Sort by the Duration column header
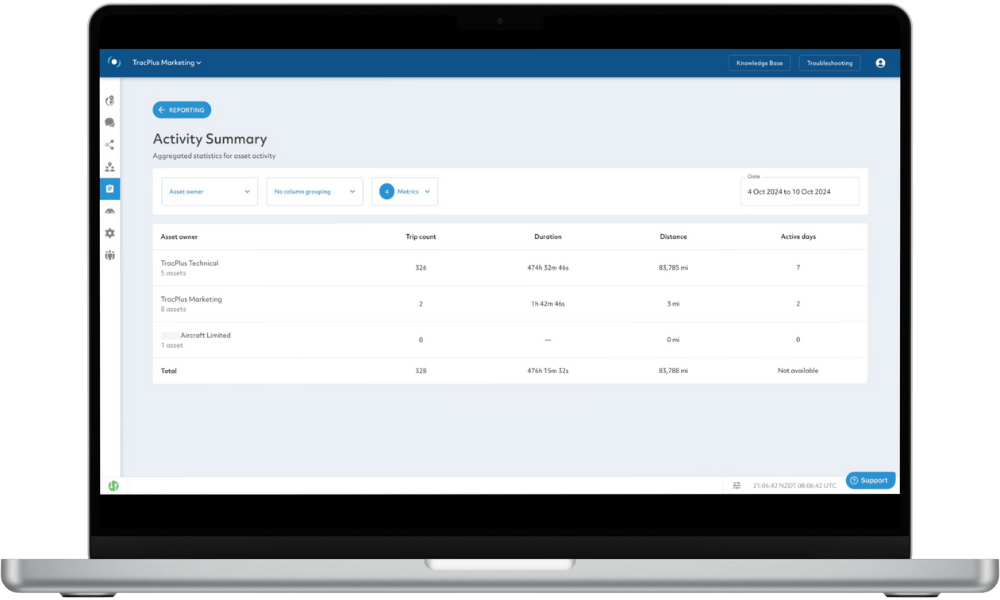This screenshot has width=1000, height=600. tap(548, 237)
